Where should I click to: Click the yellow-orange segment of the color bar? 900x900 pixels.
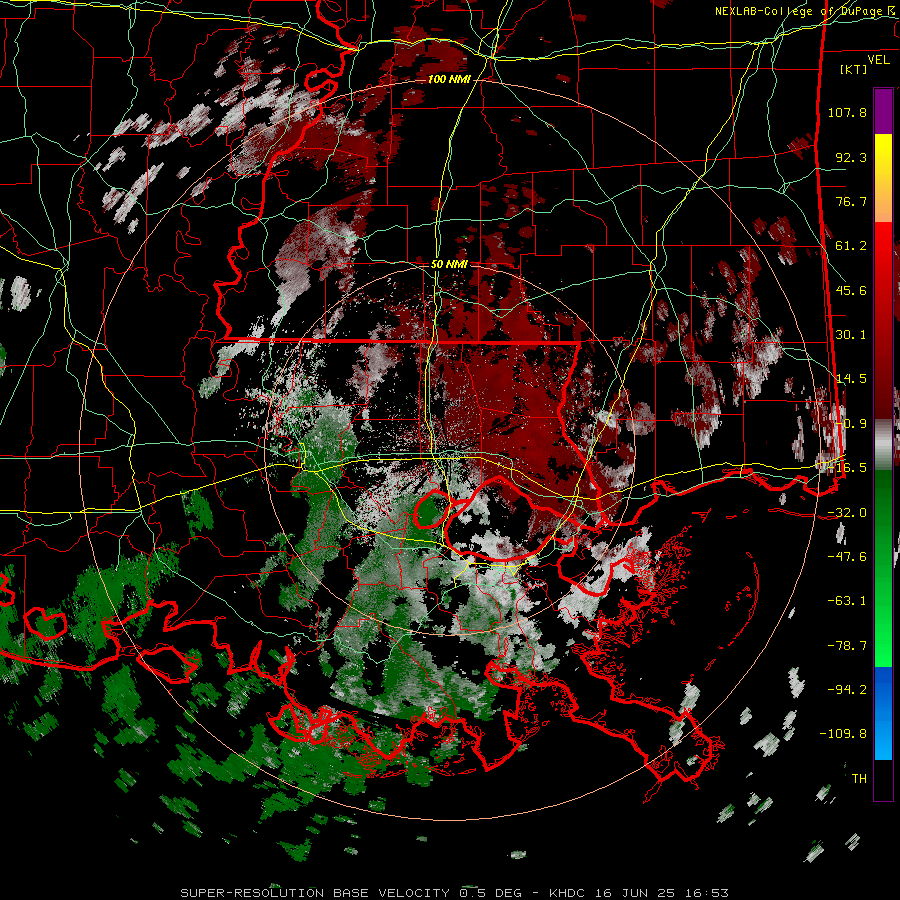point(883,178)
